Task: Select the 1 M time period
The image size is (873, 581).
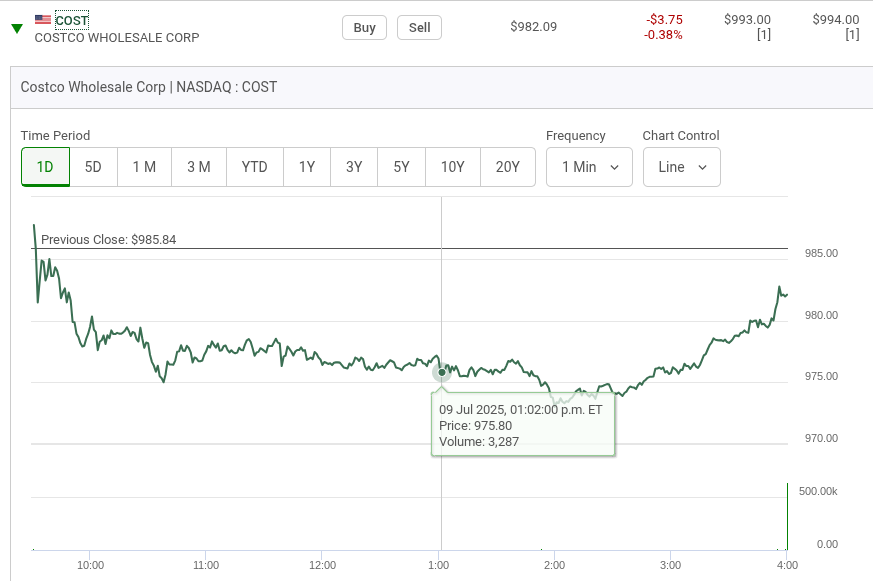Action: click(x=144, y=167)
